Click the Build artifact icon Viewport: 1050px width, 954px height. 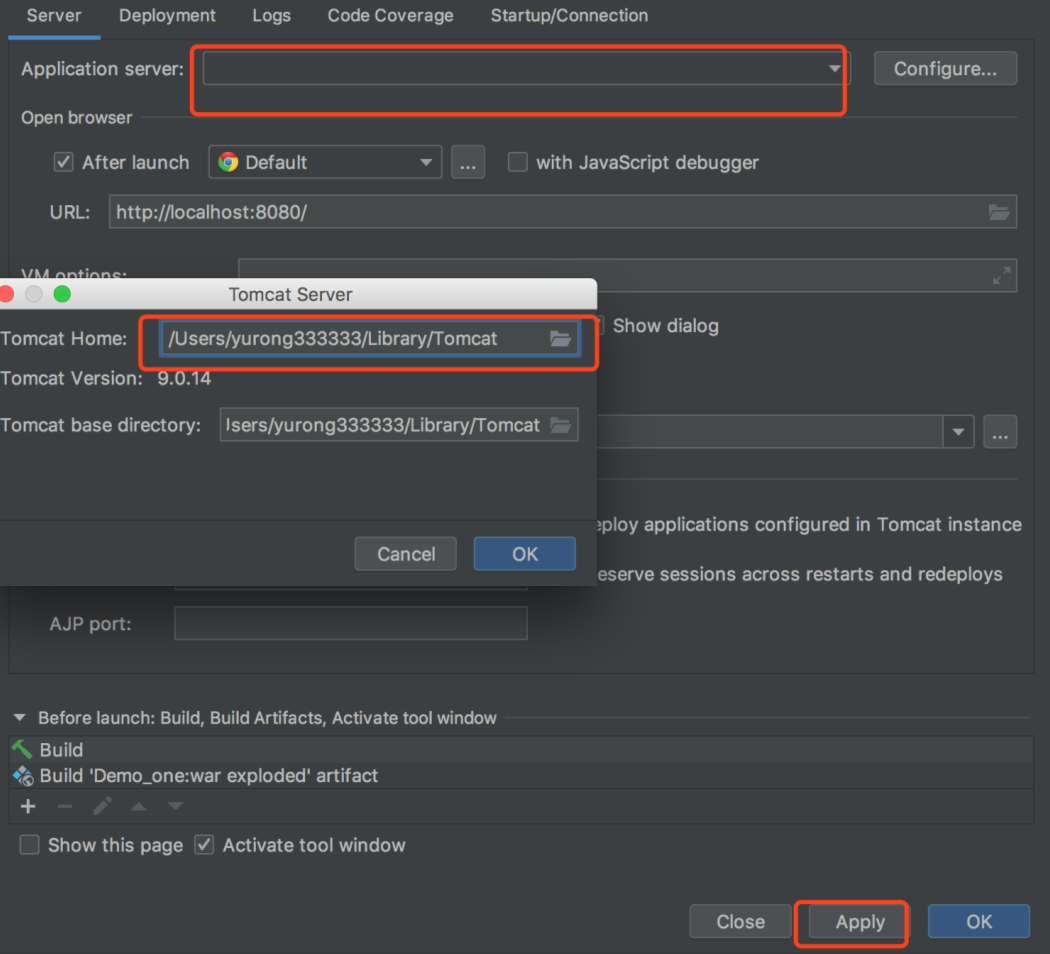pyautogui.click(x=23, y=775)
